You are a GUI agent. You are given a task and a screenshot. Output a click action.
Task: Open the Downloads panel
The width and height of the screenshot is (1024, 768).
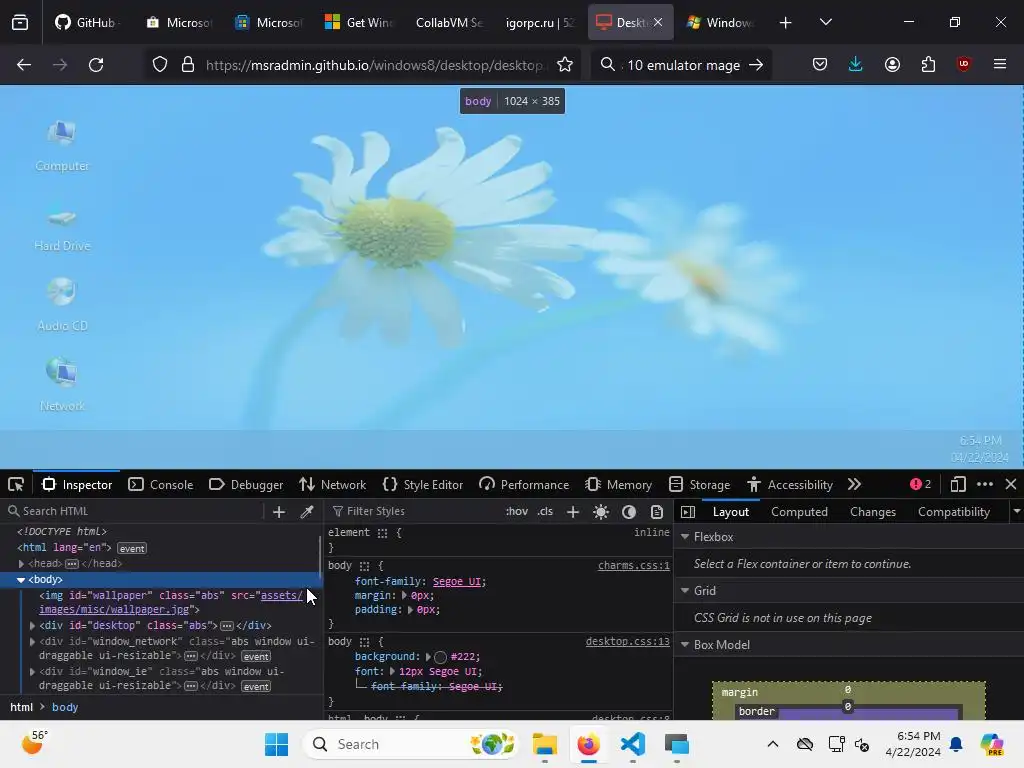pyautogui.click(x=856, y=64)
